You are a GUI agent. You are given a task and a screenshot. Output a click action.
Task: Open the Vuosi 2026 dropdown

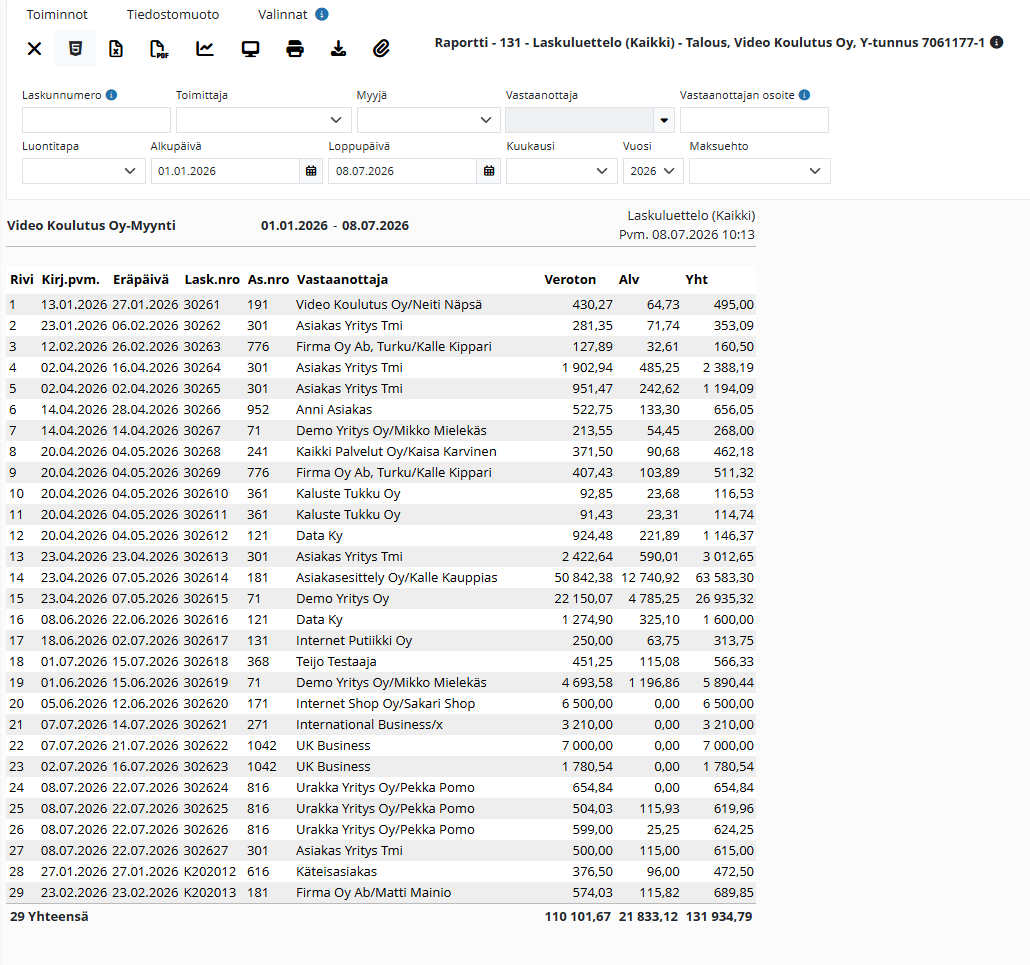coord(653,171)
